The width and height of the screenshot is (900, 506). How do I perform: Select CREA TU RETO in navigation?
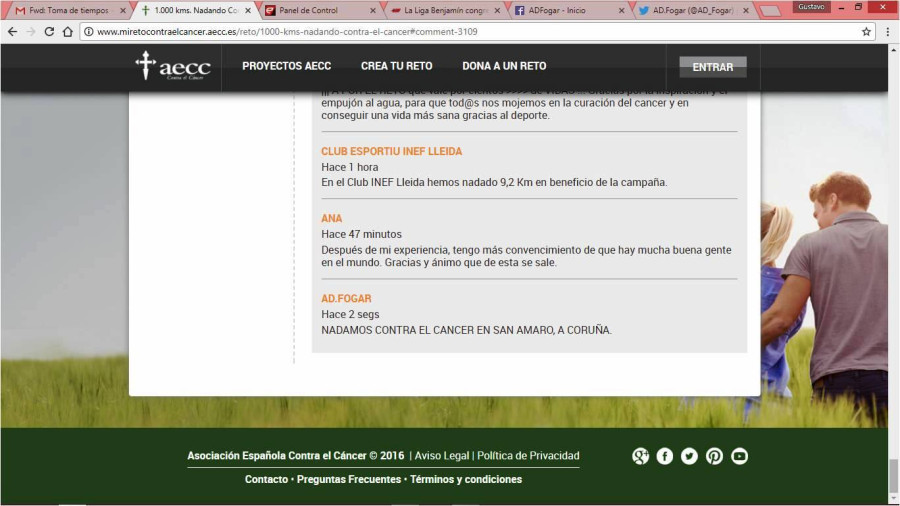pos(396,66)
